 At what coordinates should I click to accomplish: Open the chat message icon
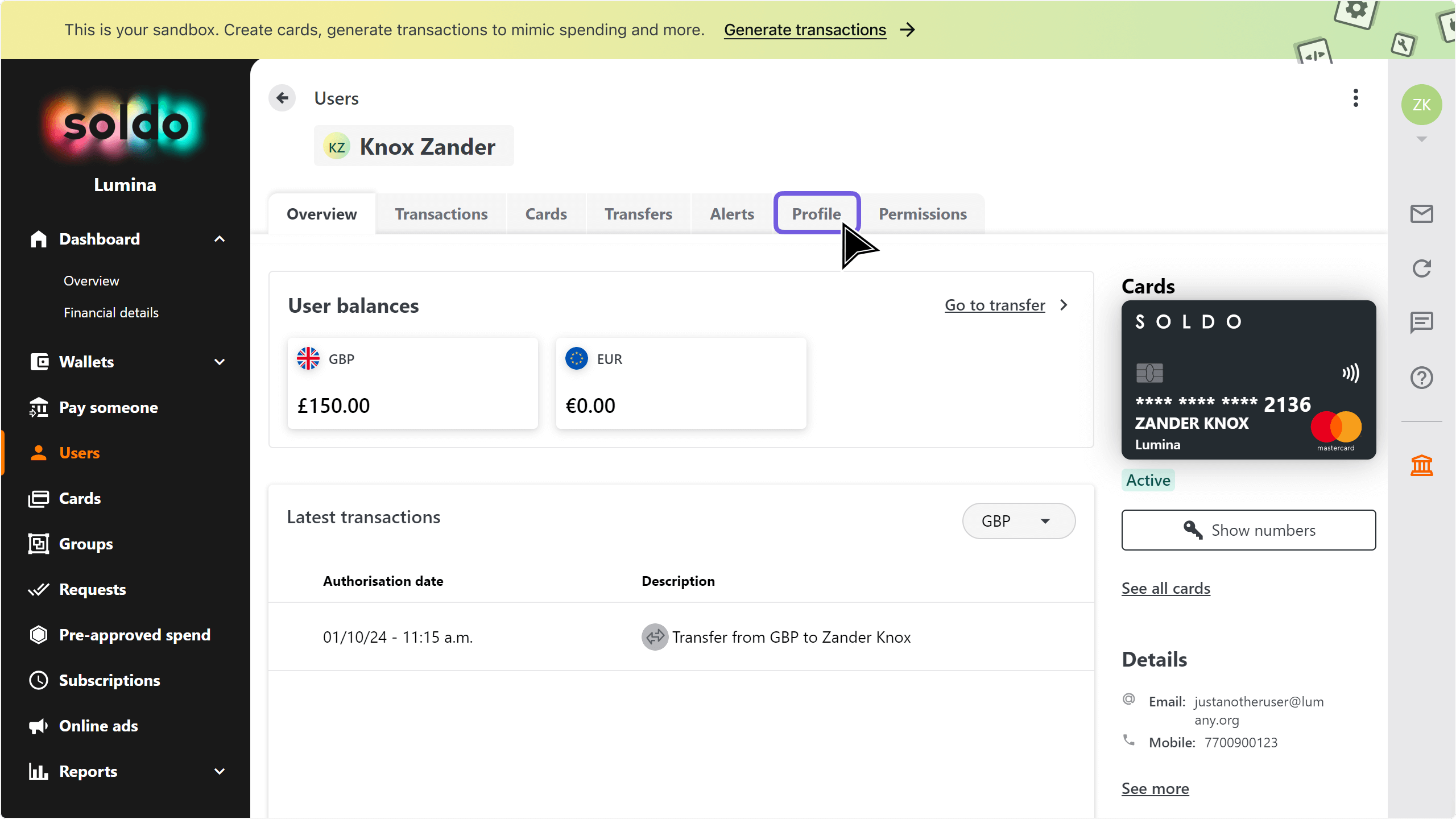click(x=1421, y=322)
